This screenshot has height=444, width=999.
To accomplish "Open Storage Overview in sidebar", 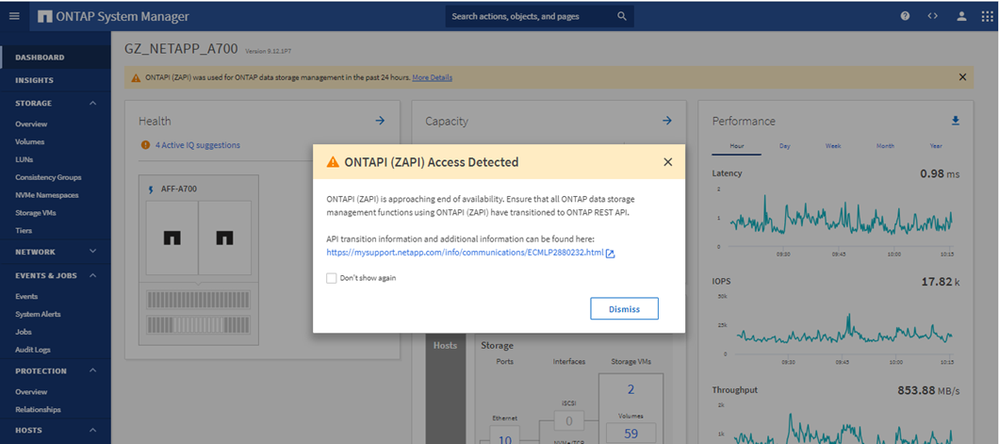I will point(31,124).
